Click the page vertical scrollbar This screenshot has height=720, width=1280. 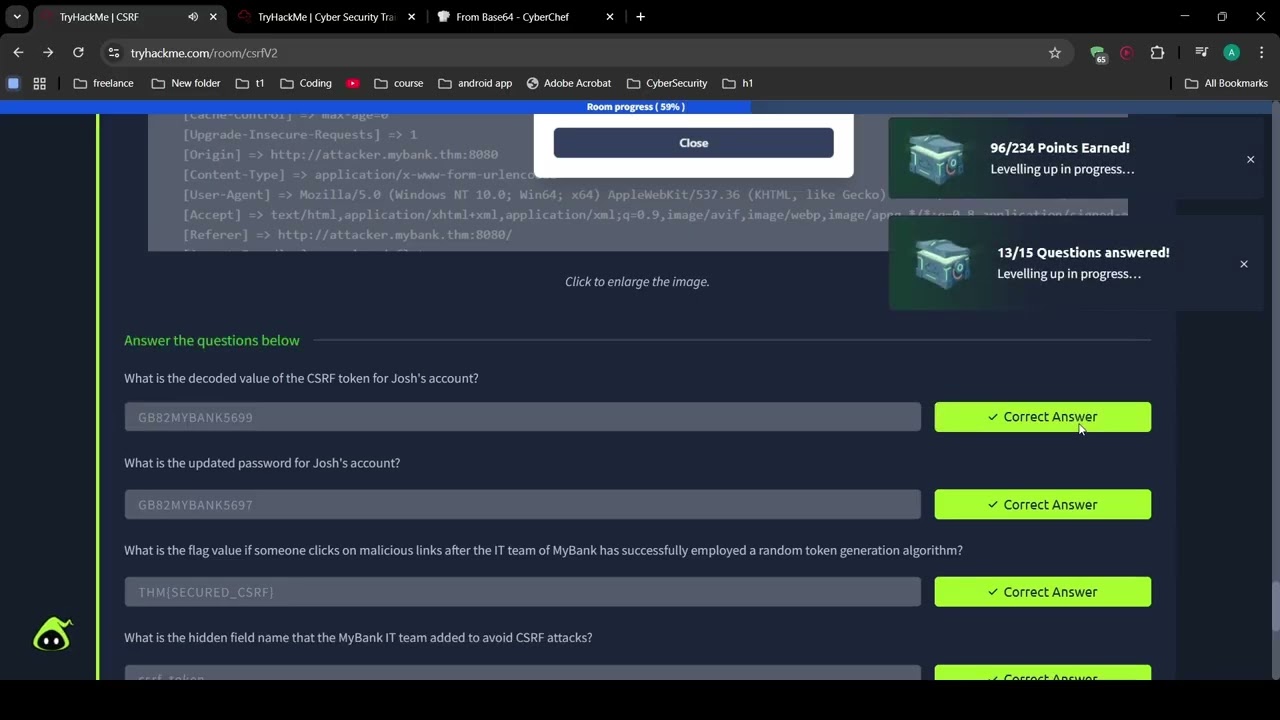click(1275, 604)
